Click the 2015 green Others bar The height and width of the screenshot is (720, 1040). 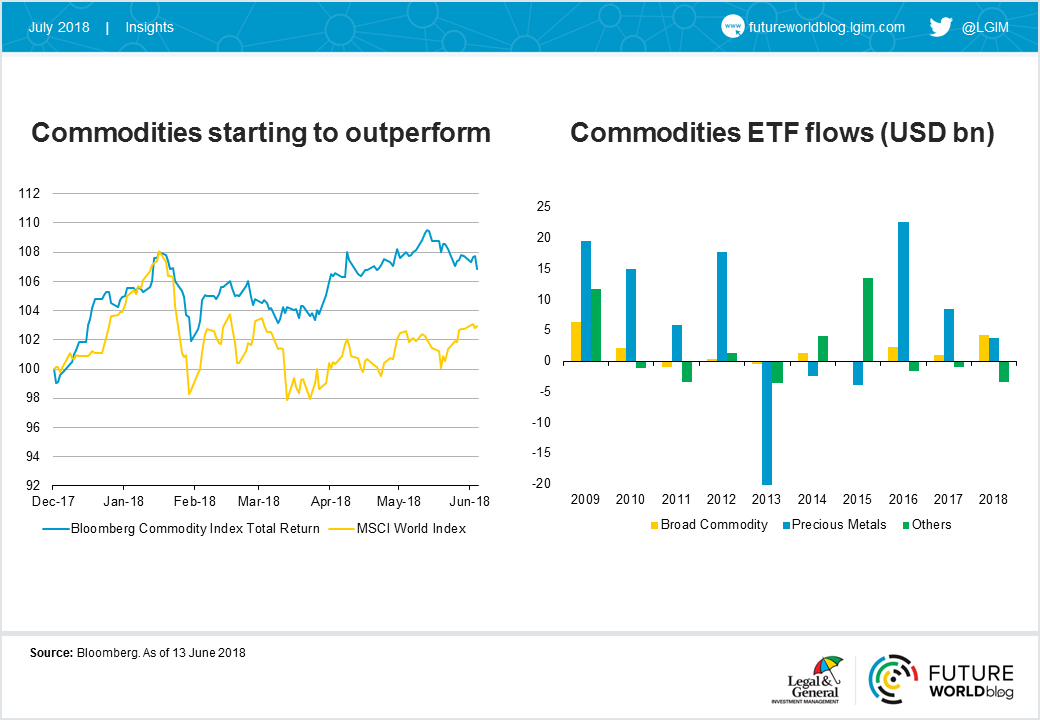868,320
